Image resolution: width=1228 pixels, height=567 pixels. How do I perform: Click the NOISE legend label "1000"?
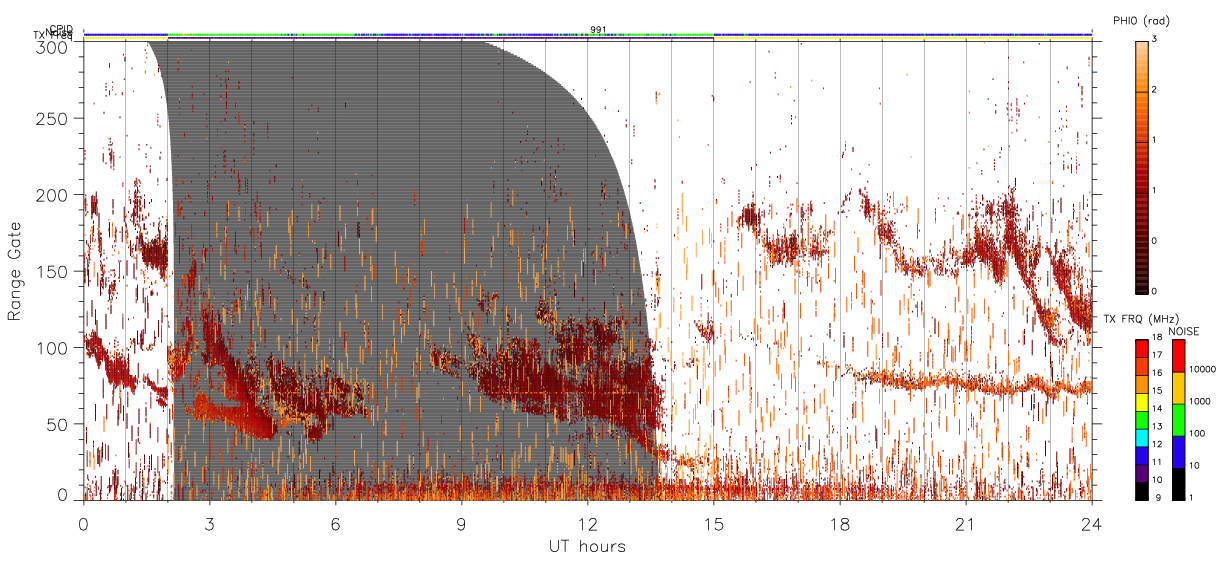[x=1198, y=403]
